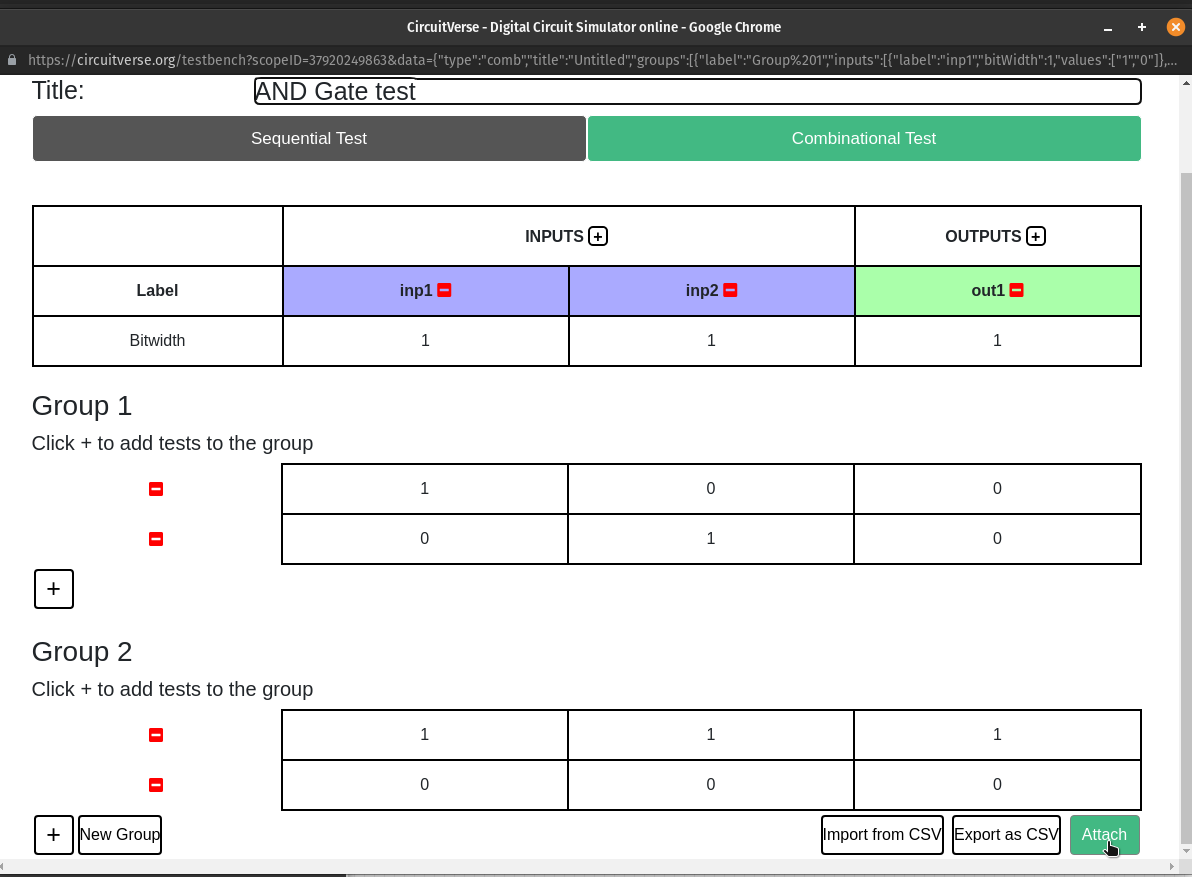Remove the inp2 input column
Image resolution: width=1192 pixels, height=877 pixels.
pyautogui.click(x=730, y=290)
